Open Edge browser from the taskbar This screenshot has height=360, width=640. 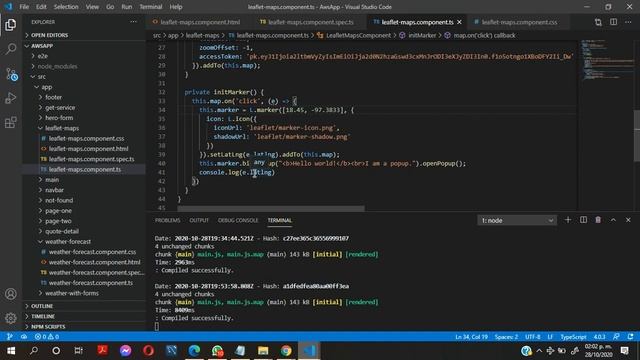(x=194, y=351)
